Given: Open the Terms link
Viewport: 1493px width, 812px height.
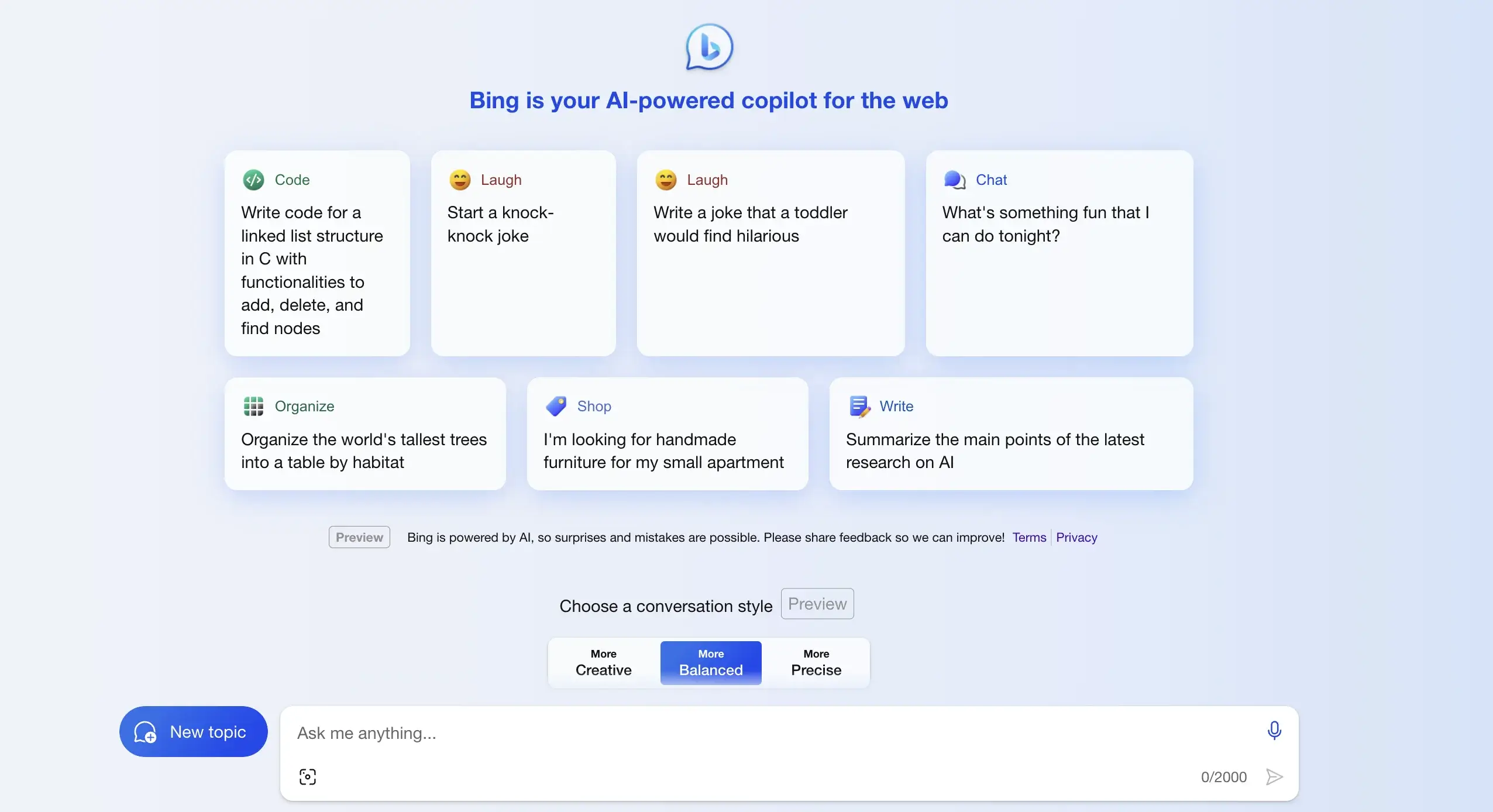Looking at the screenshot, I should [1028, 536].
